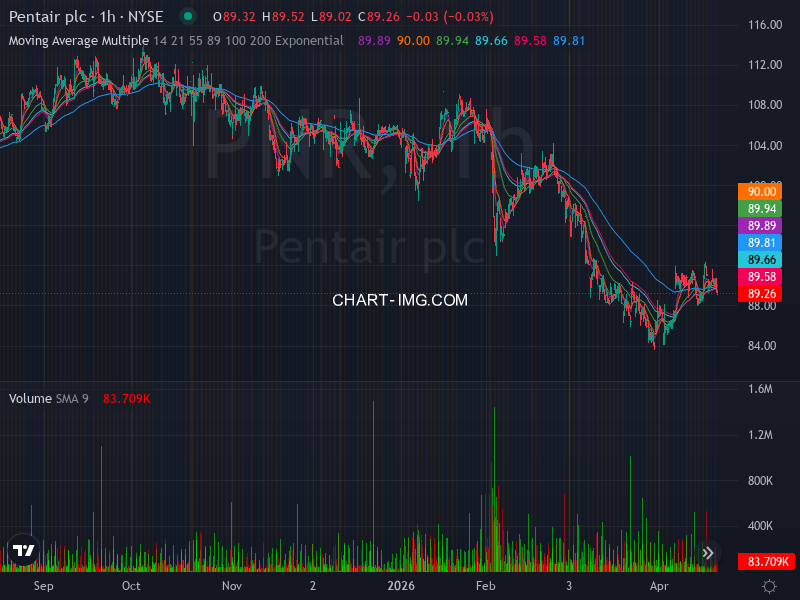Click the 2026 time axis label
Viewport: 800px width, 600px height.
(401, 586)
